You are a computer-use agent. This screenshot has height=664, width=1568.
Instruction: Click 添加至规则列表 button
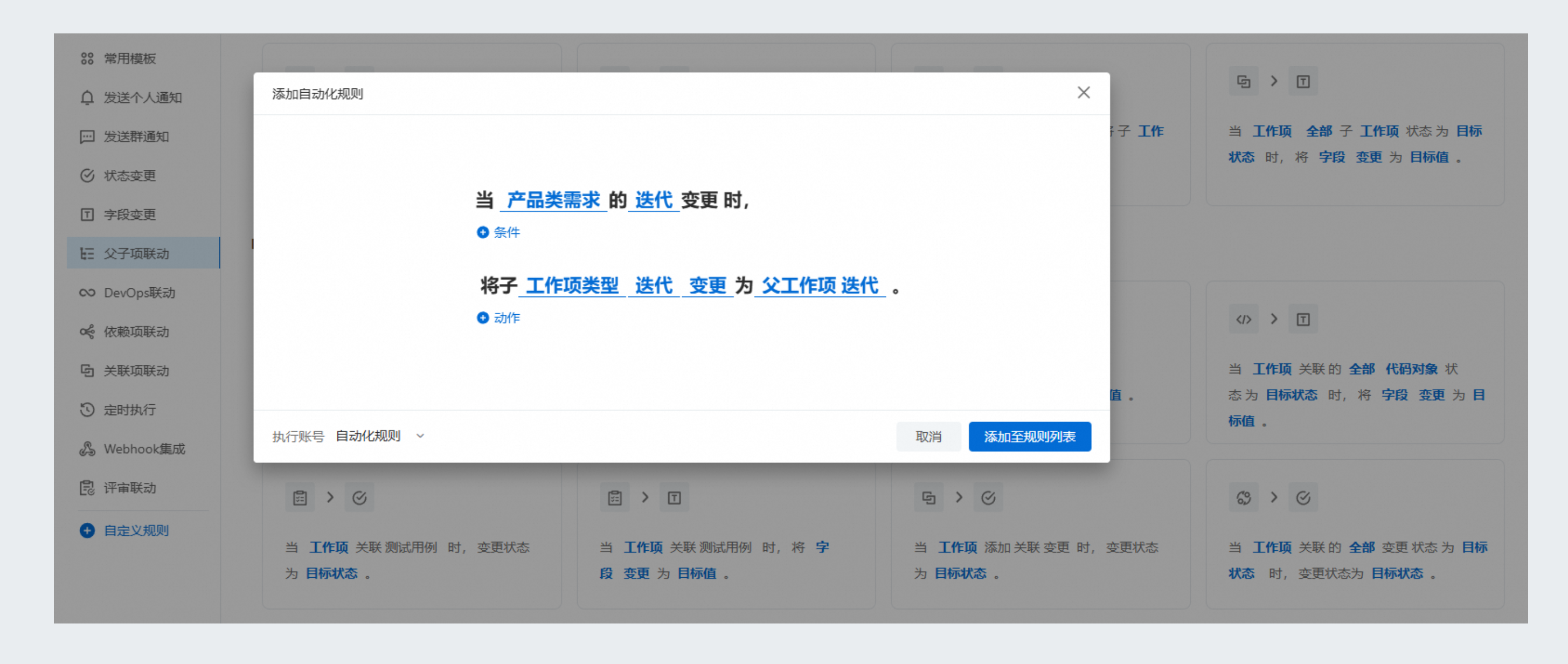coord(1030,437)
